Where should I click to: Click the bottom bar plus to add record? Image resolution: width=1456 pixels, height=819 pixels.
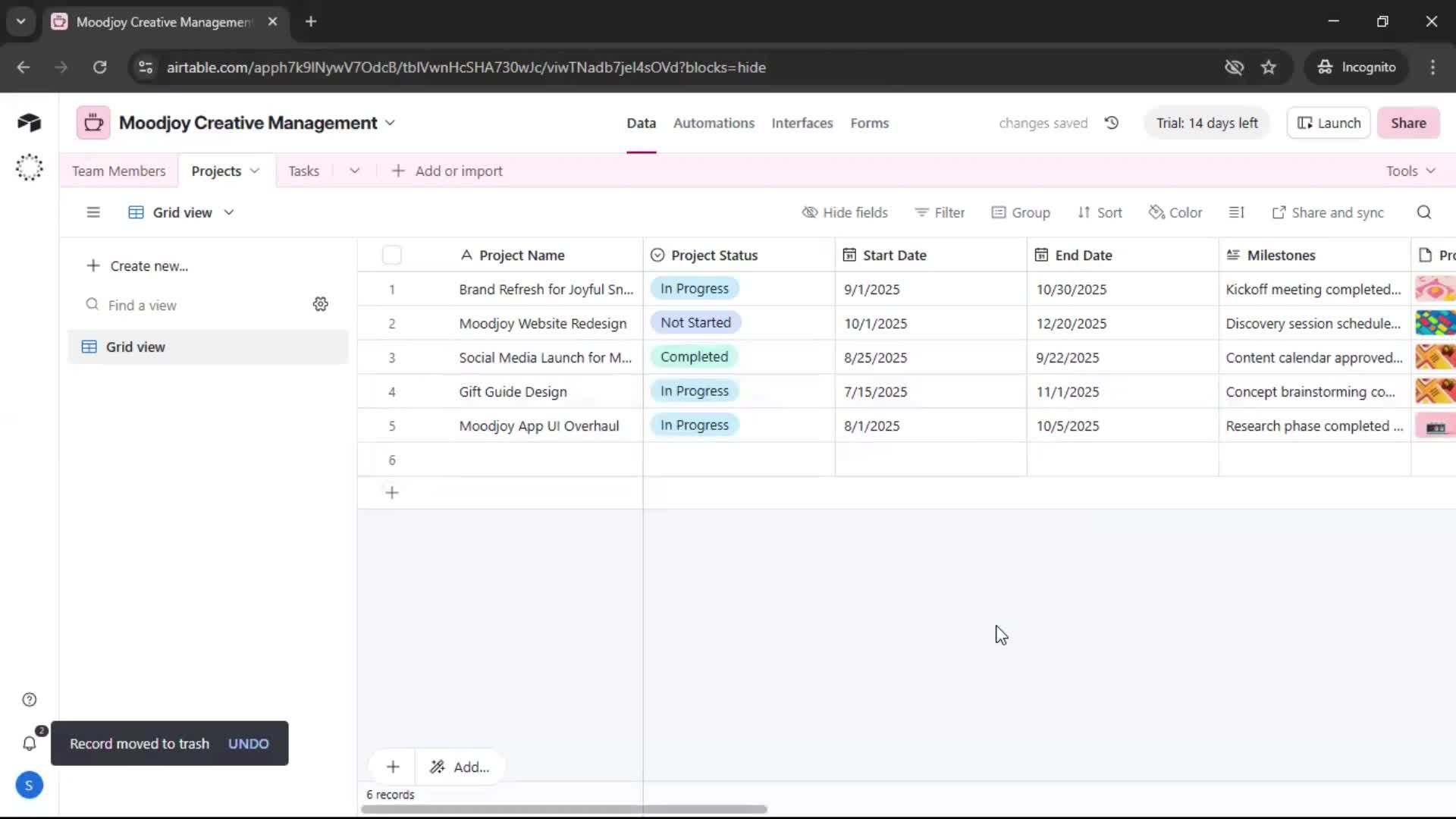(393, 767)
